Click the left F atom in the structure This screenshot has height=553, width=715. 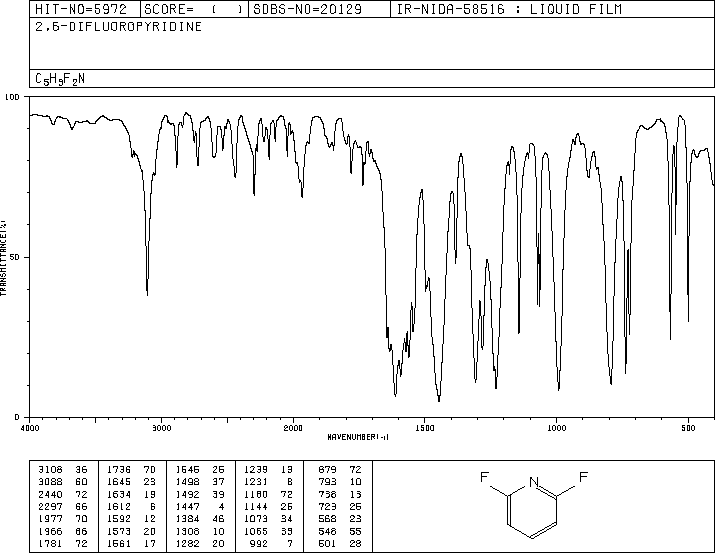[x=484, y=477]
